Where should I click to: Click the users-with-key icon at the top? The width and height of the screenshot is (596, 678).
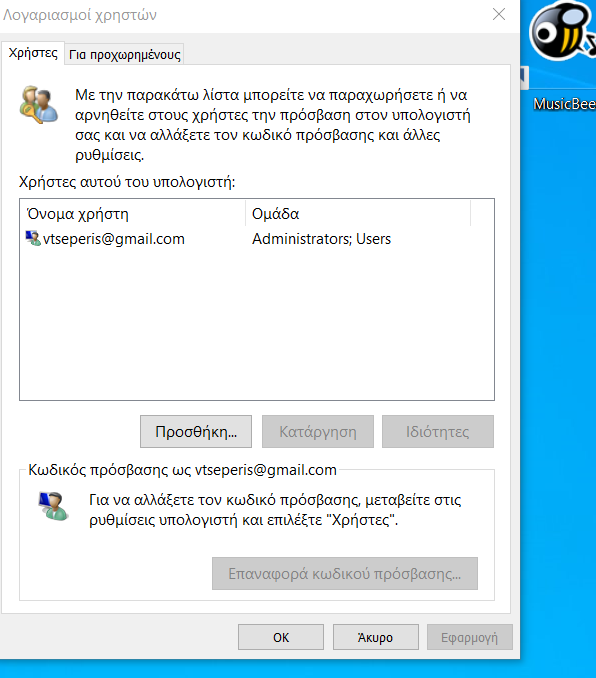[38, 105]
